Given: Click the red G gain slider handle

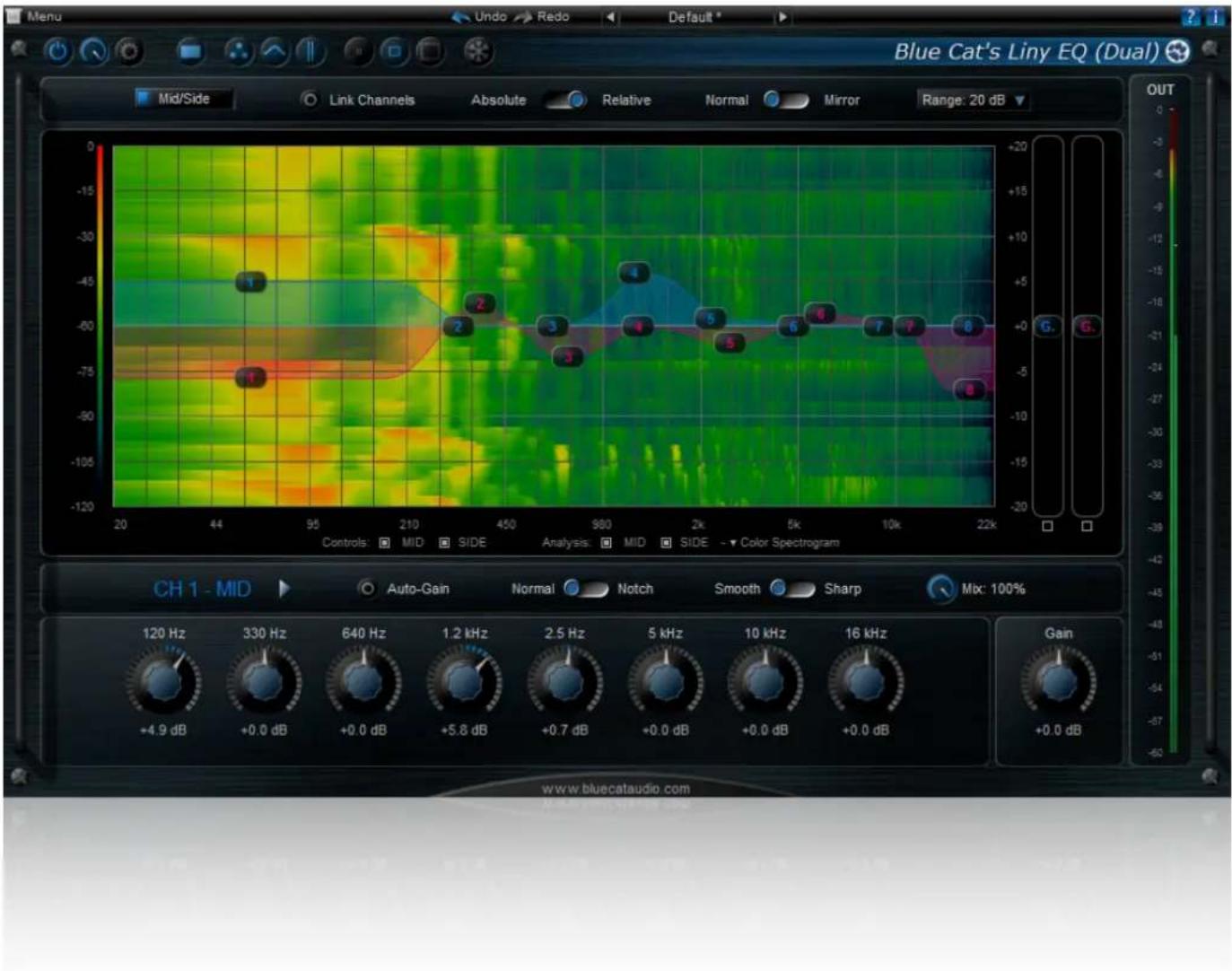Looking at the screenshot, I should coord(1087,326).
